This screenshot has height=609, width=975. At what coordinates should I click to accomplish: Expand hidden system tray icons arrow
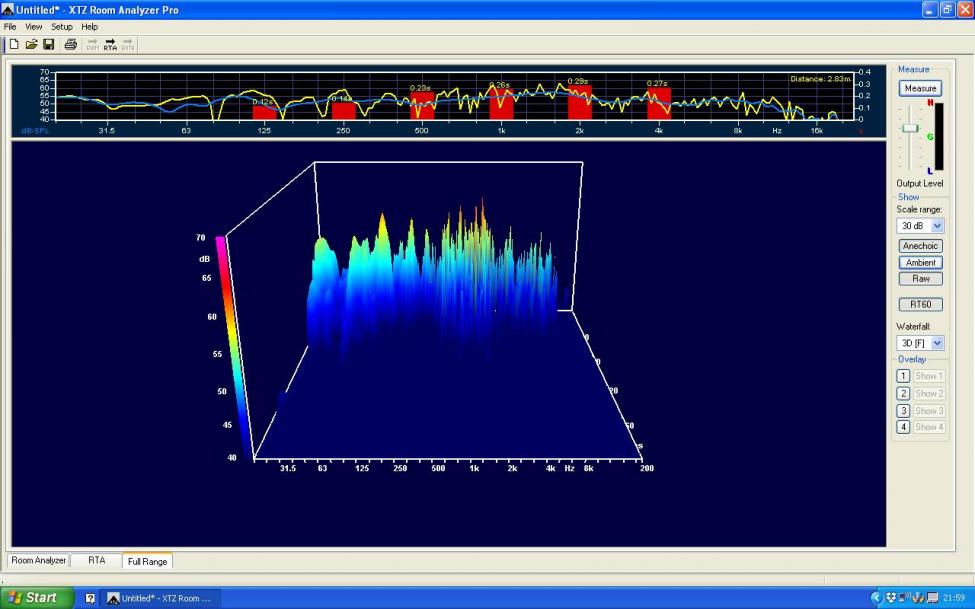tap(877, 598)
